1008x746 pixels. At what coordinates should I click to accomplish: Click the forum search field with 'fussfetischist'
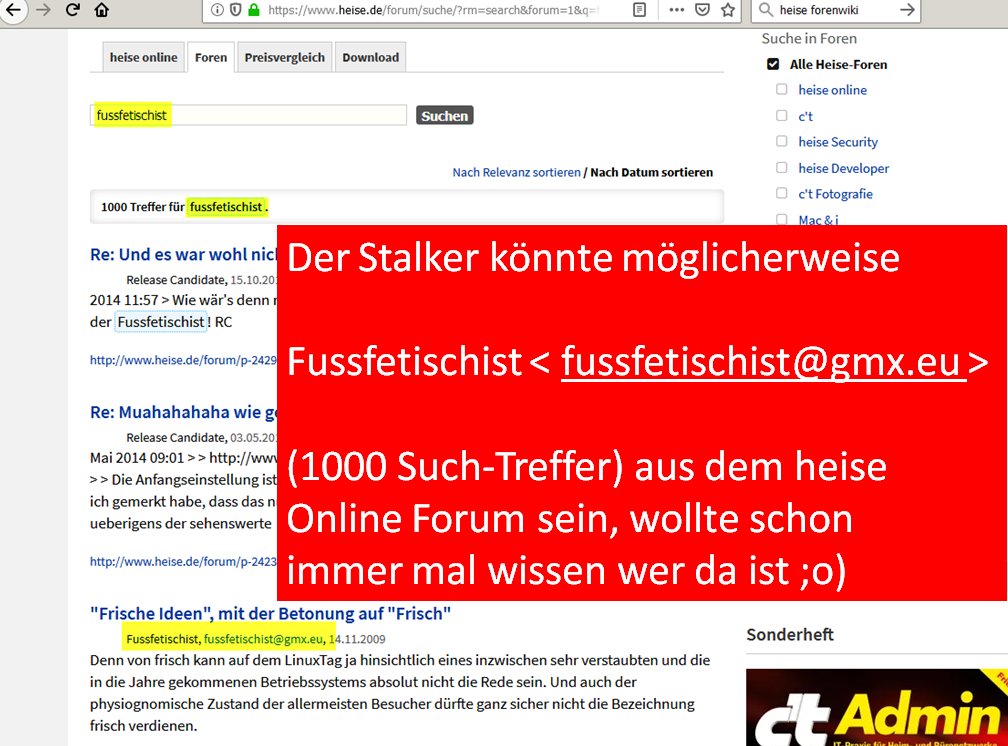pyautogui.click(x=248, y=115)
